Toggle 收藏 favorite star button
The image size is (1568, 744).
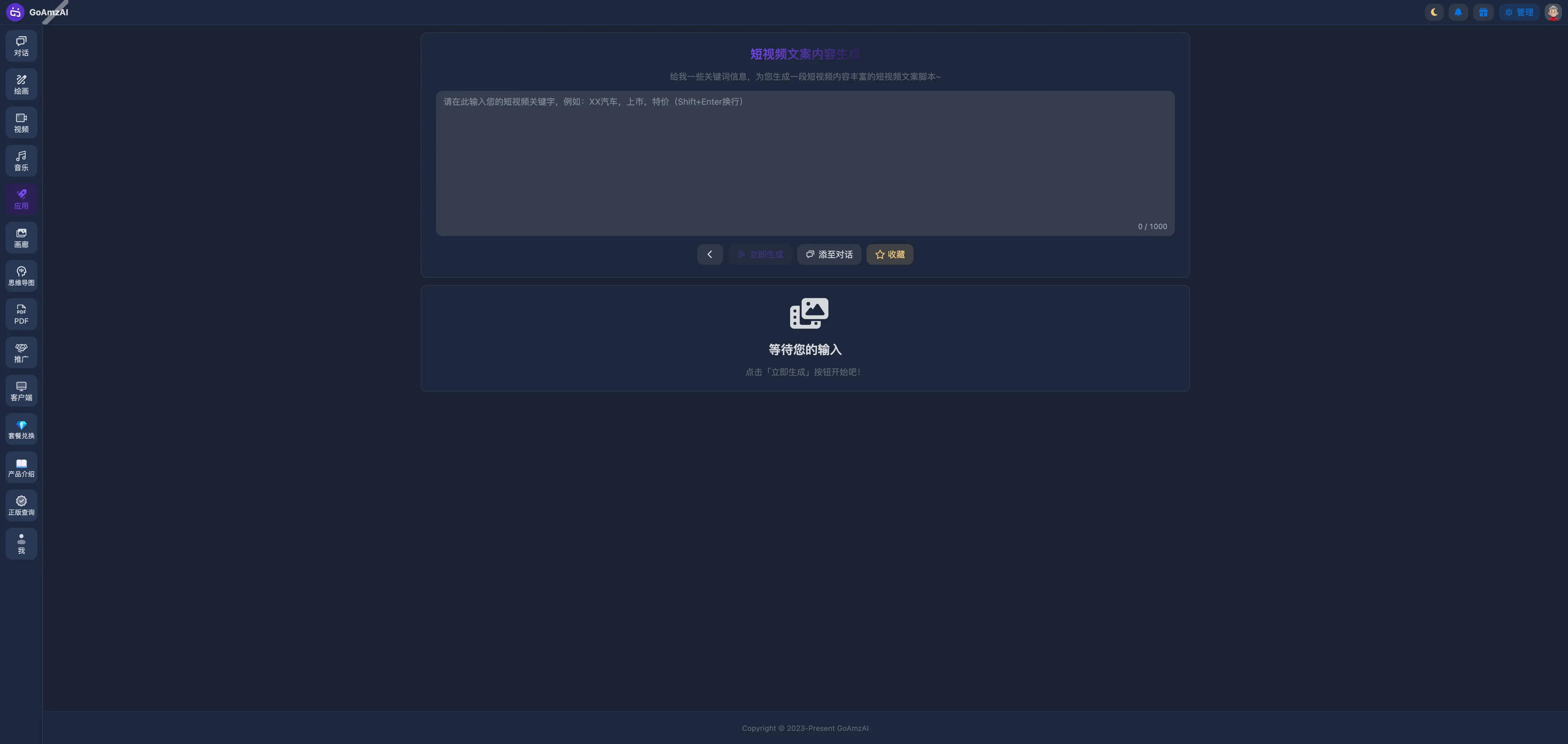tap(890, 254)
